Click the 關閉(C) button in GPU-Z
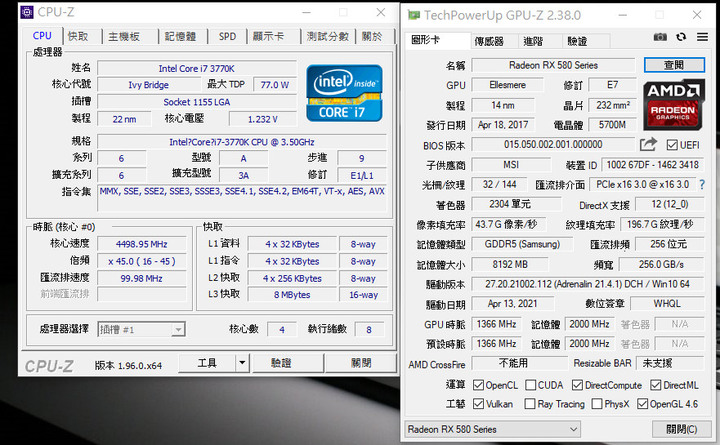720x445 pixels. (682, 429)
